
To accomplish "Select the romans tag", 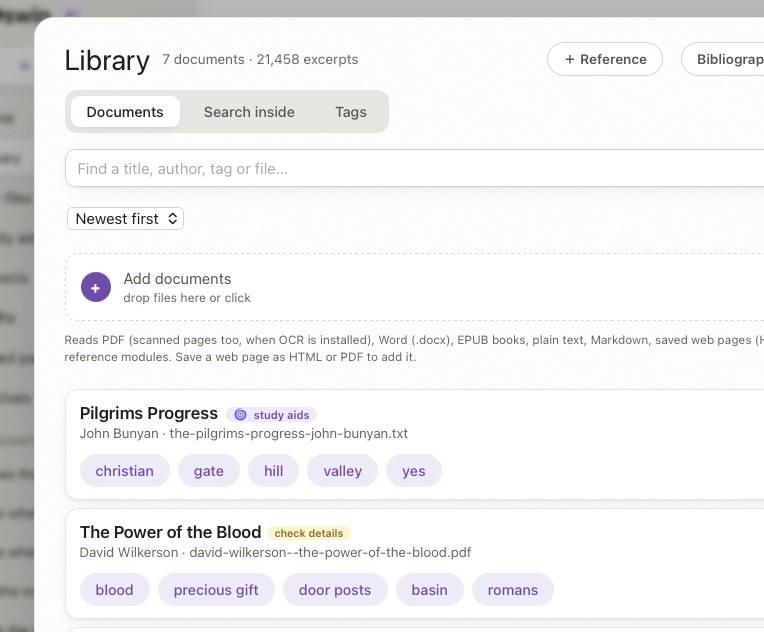I will [x=513, y=590].
